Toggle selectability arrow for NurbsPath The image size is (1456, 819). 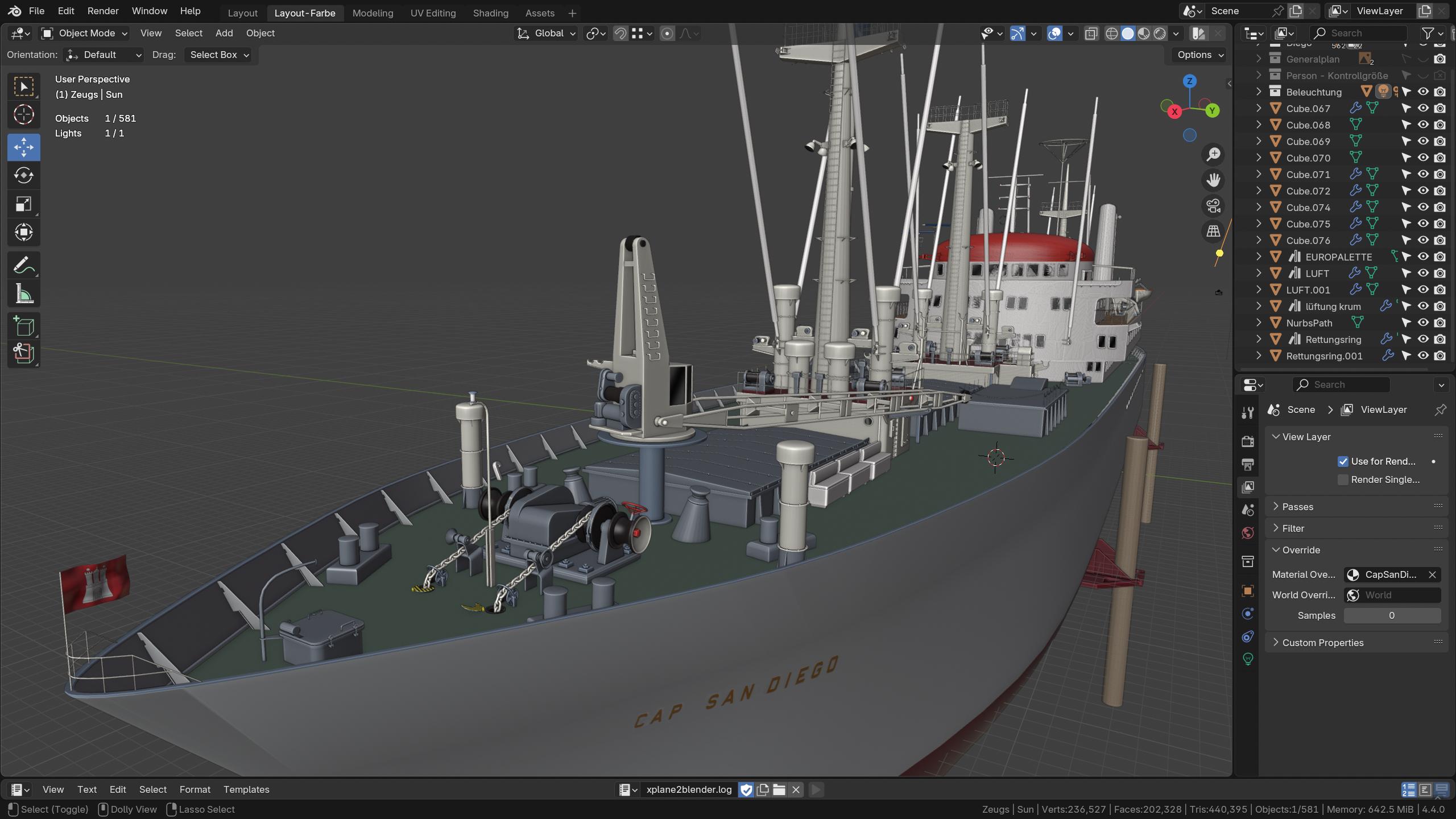(x=1406, y=322)
